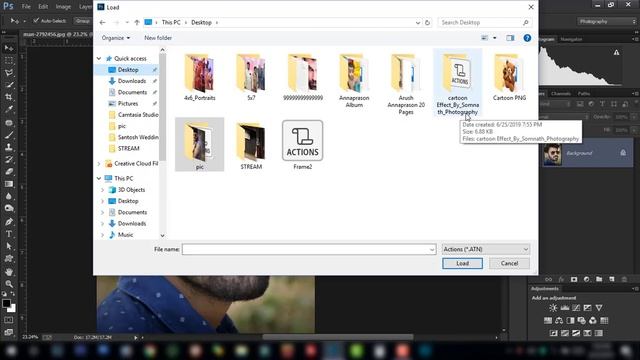This screenshot has width=640, height=360.
Task: Select the Crop tool
Action: click(x=9, y=97)
